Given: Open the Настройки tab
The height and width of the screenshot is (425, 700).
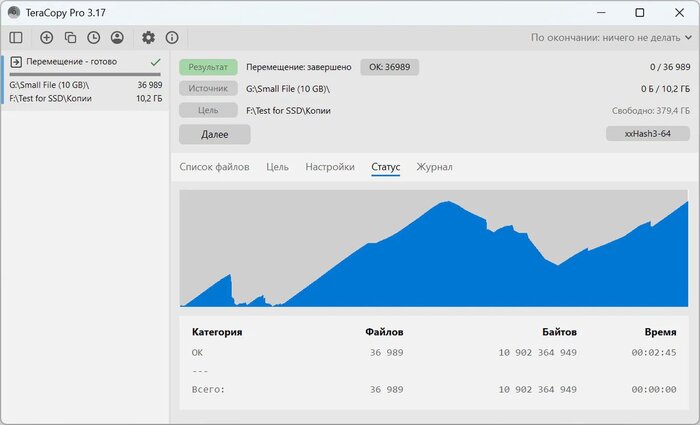Looking at the screenshot, I should click(x=330, y=167).
